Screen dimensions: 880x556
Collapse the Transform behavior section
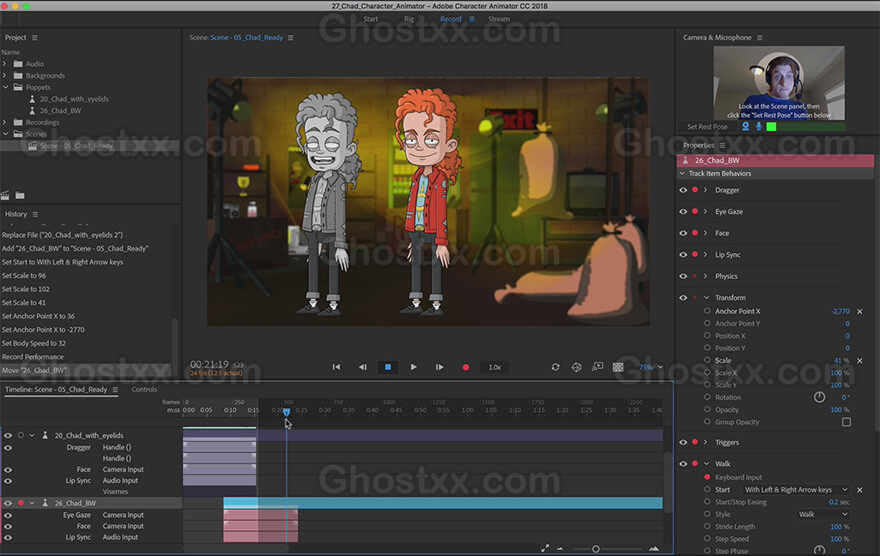[707, 298]
